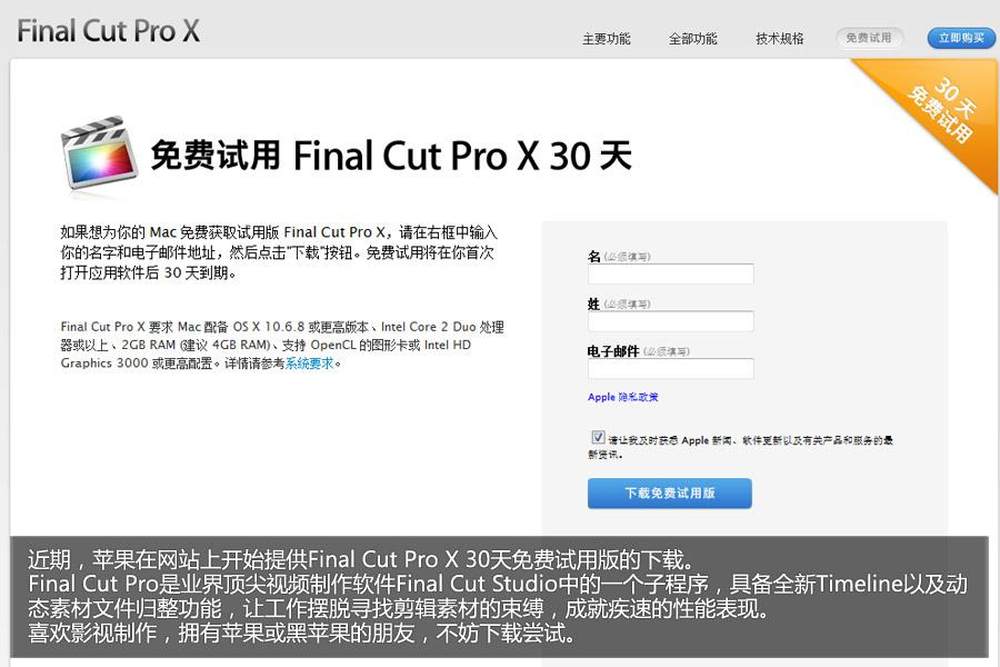Click the 下载免费试用版 download button

(x=670, y=493)
